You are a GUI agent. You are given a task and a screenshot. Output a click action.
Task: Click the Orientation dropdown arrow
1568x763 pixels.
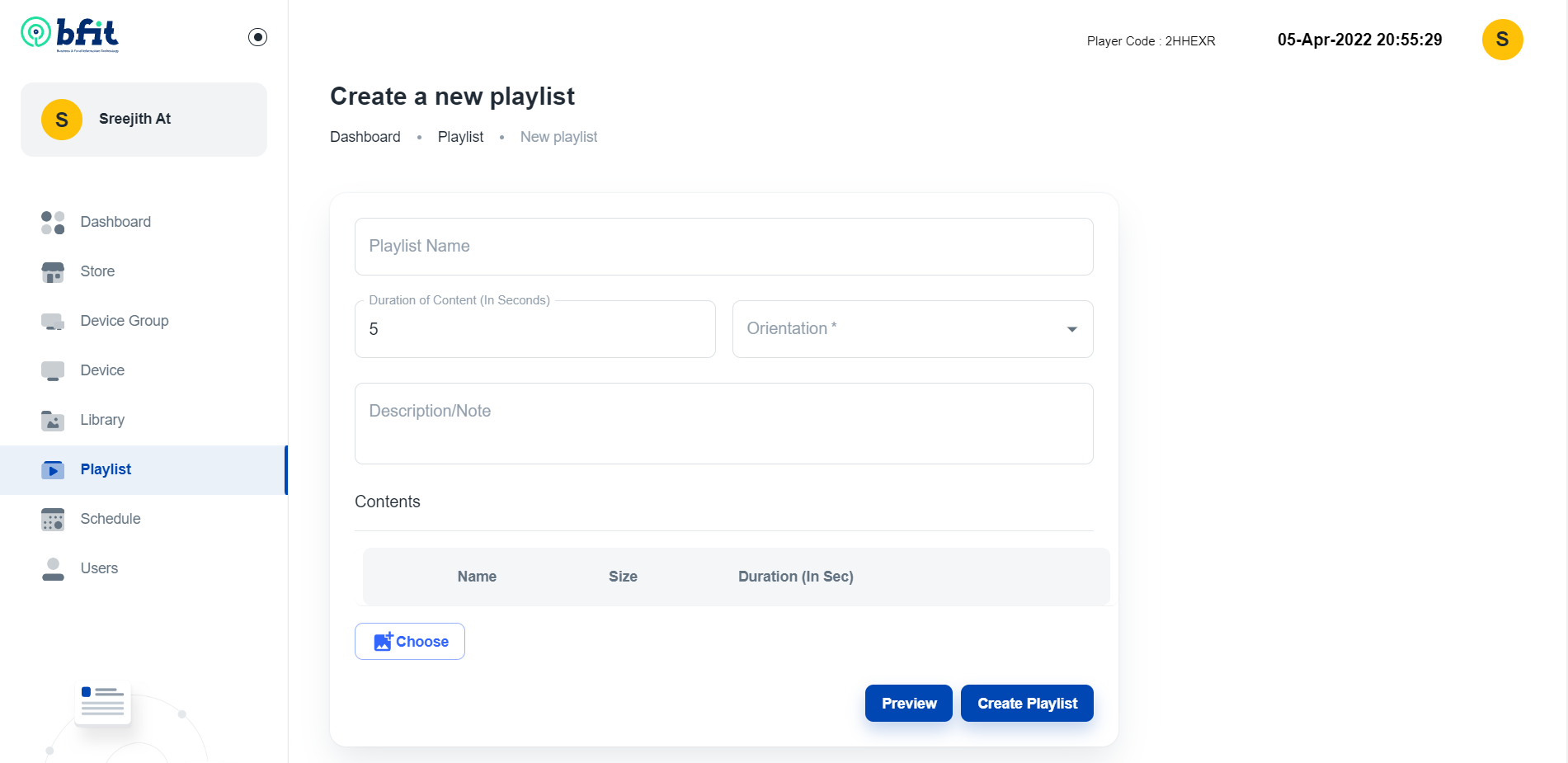tap(1071, 329)
